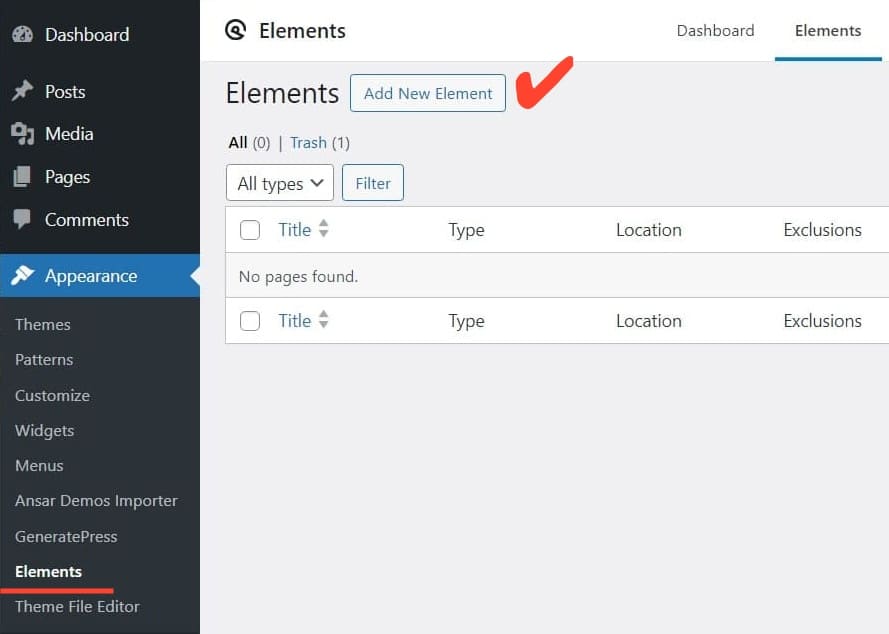Tick the select-all checkbox in table footer
The height and width of the screenshot is (634, 889).
249,320
